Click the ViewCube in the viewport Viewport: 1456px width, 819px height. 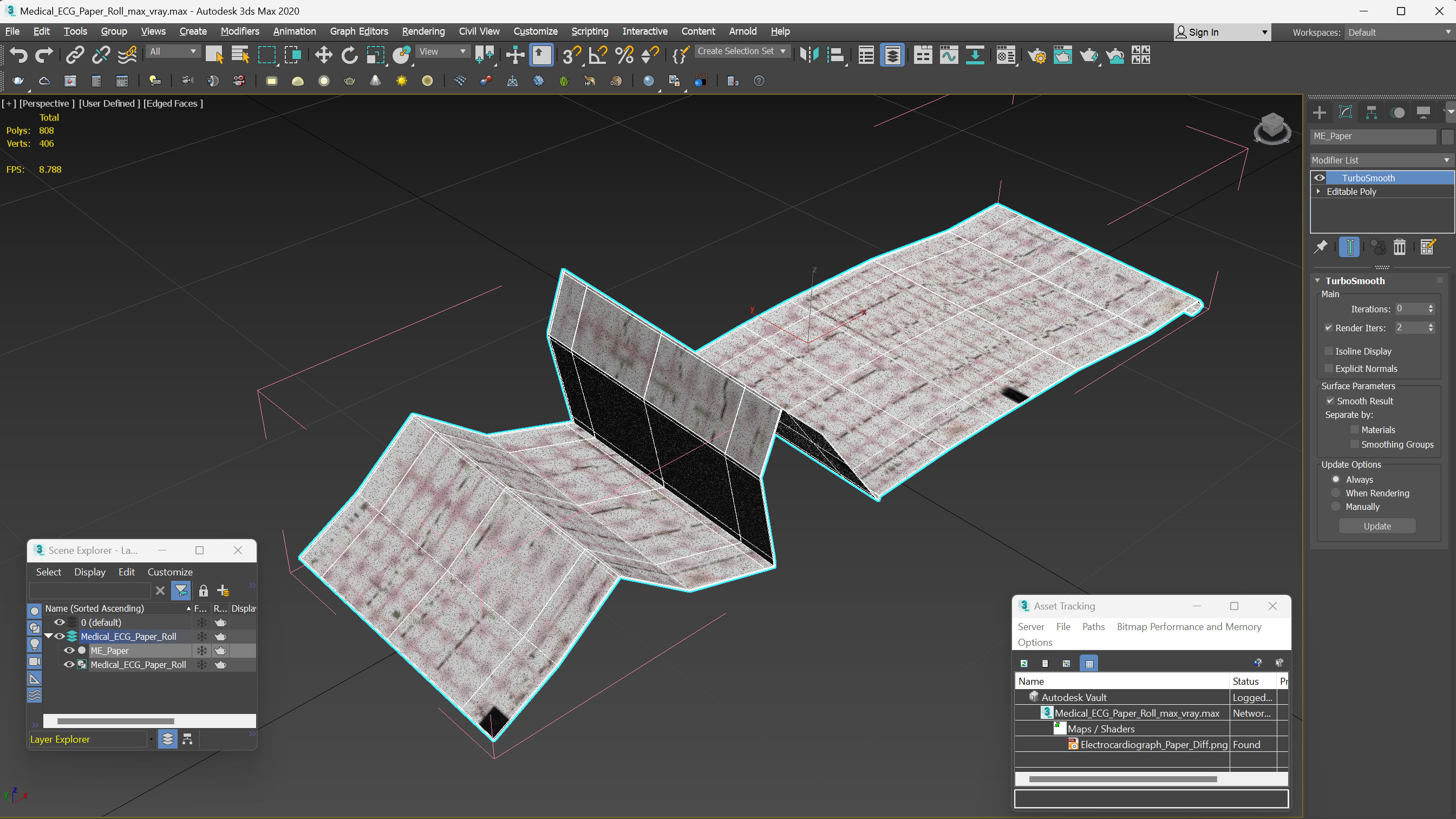(x=1272, y=128)
